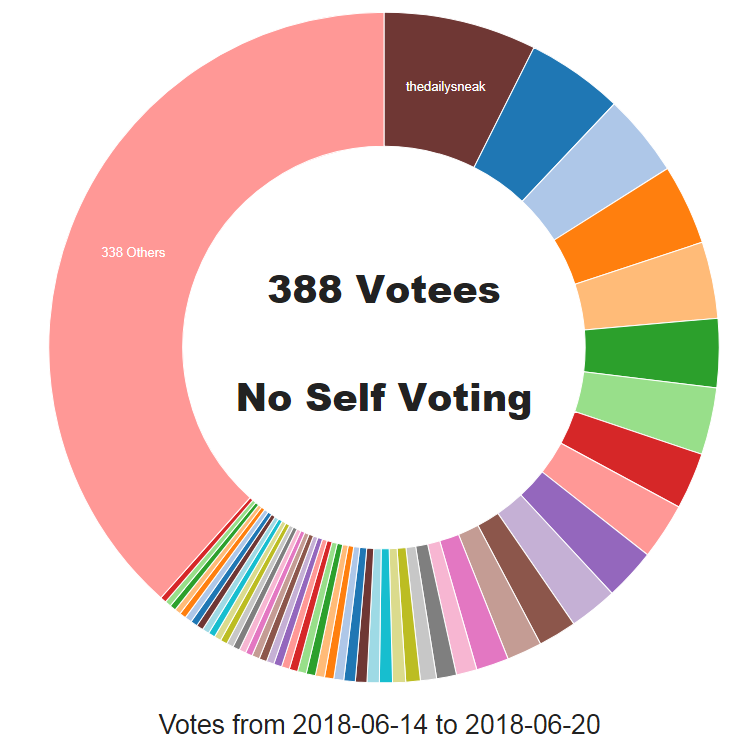Click the 388 Votees center heading
The image size is (737, 754).
pos(384,289)
